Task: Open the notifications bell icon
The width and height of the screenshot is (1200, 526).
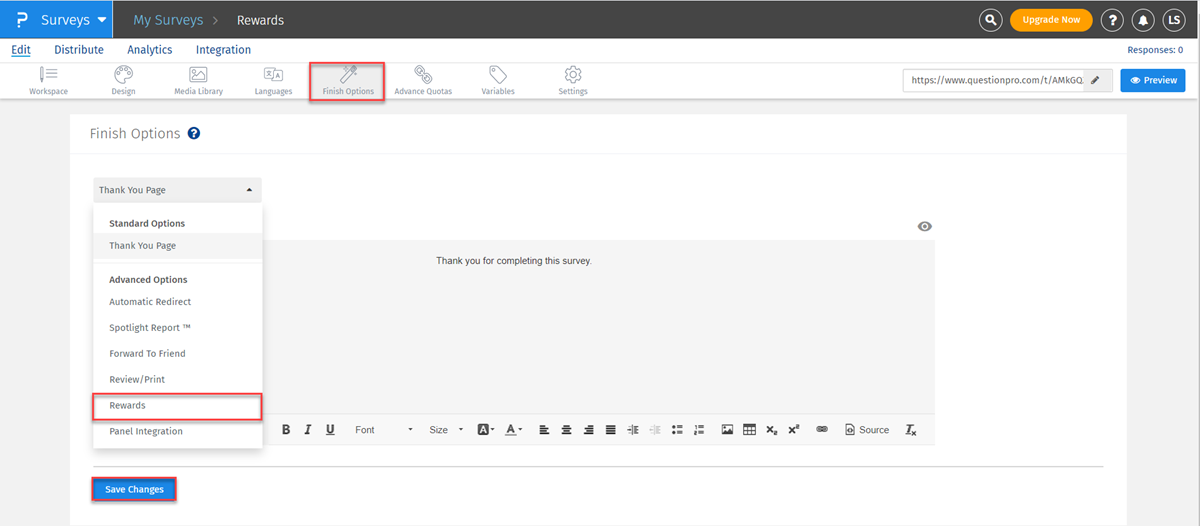Action: pyautogui.click(x=1143, y=20)
